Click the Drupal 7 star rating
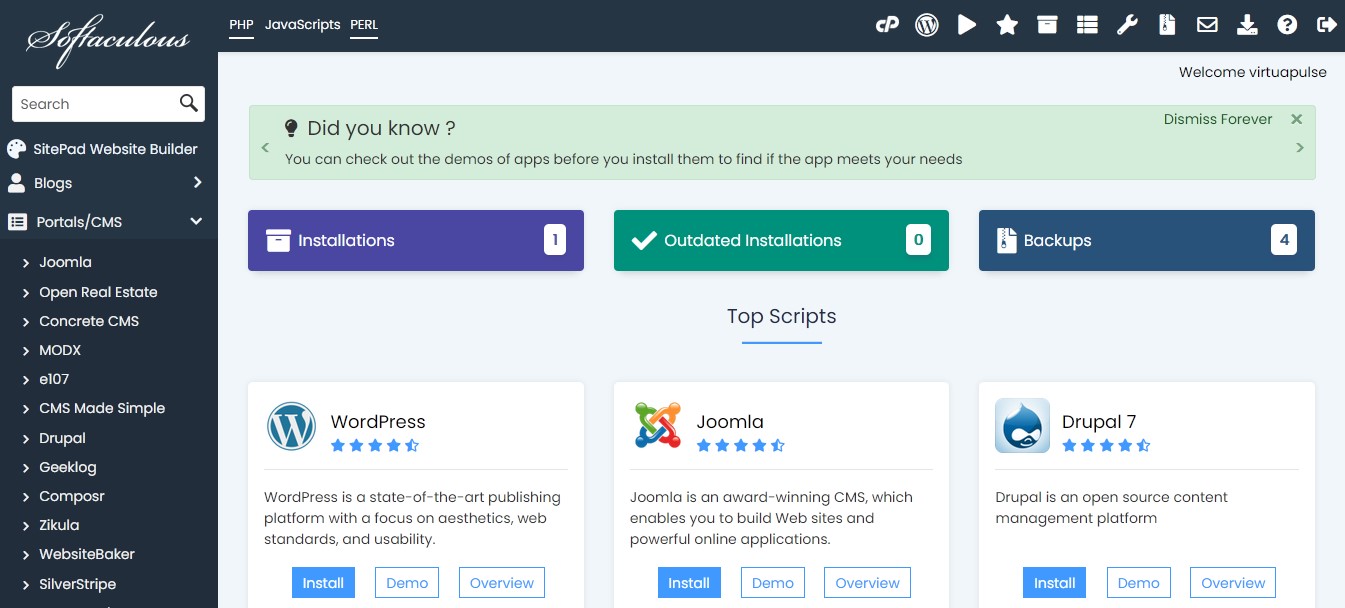1345x608 pixels. coord(1106,445)
